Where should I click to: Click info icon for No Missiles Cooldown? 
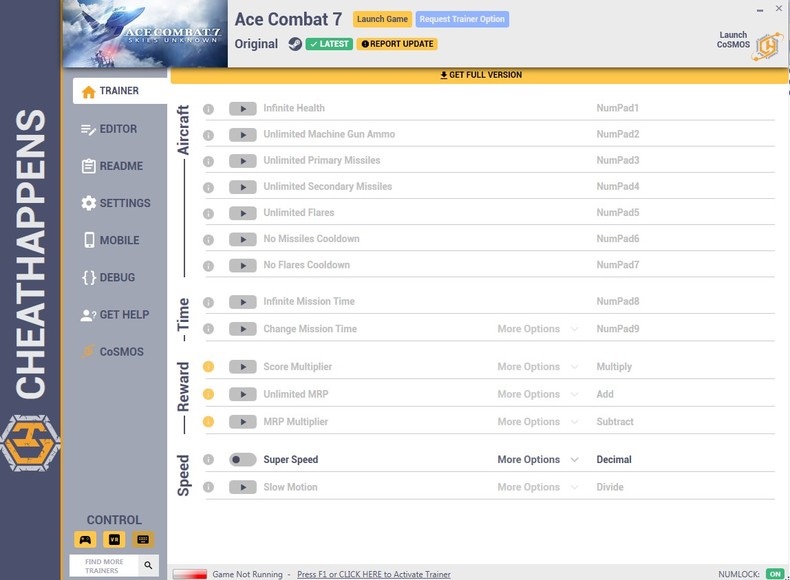click(208, 240)
